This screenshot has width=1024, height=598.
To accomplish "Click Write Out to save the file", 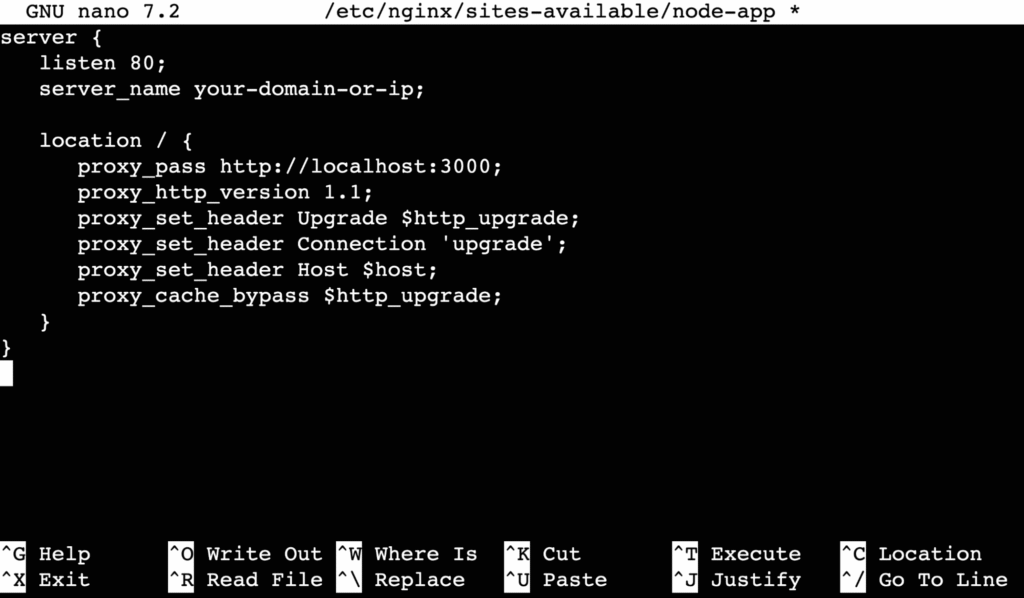I will point(262,553).
